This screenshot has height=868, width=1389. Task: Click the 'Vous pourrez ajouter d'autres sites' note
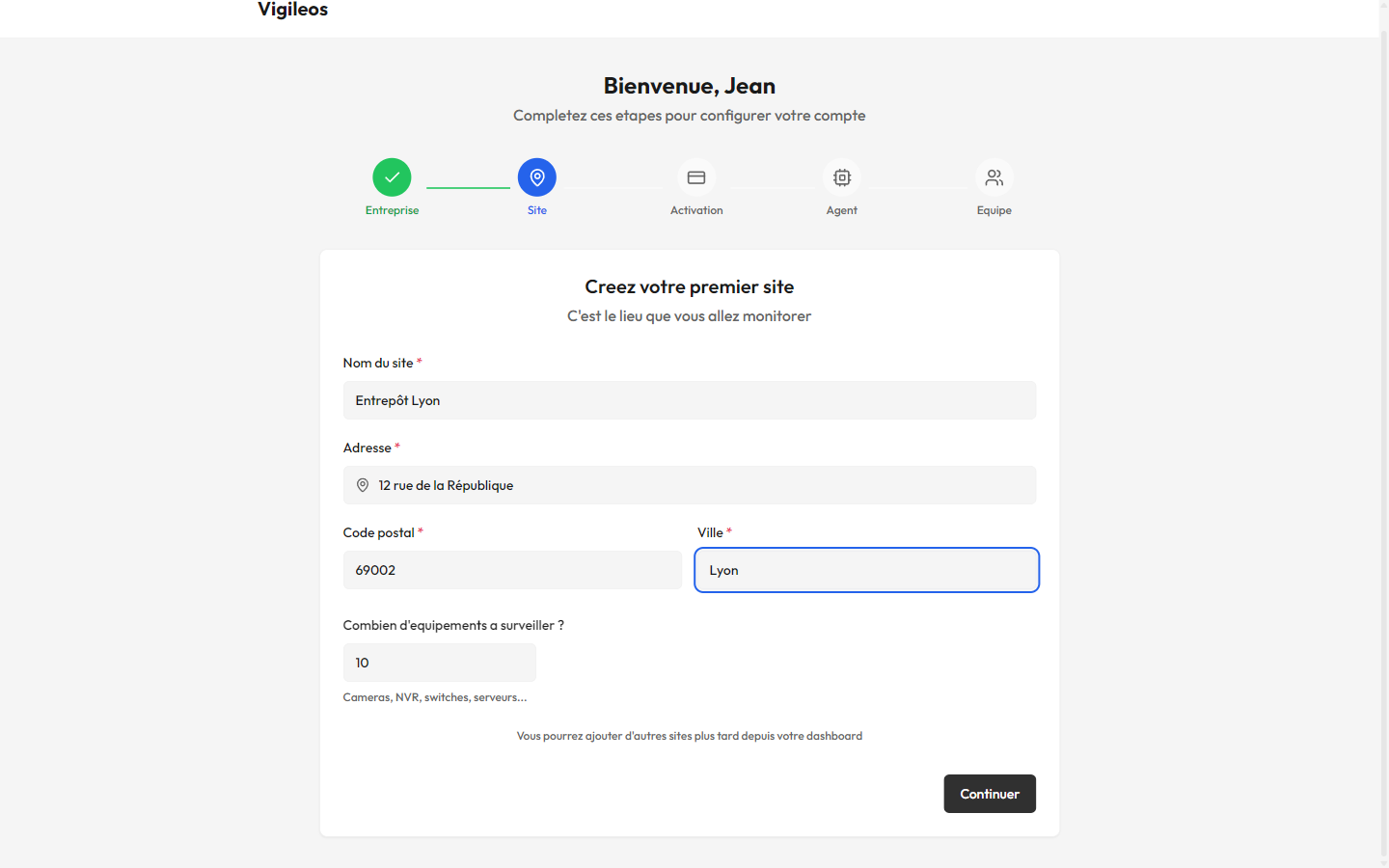[x=690, y=736]
